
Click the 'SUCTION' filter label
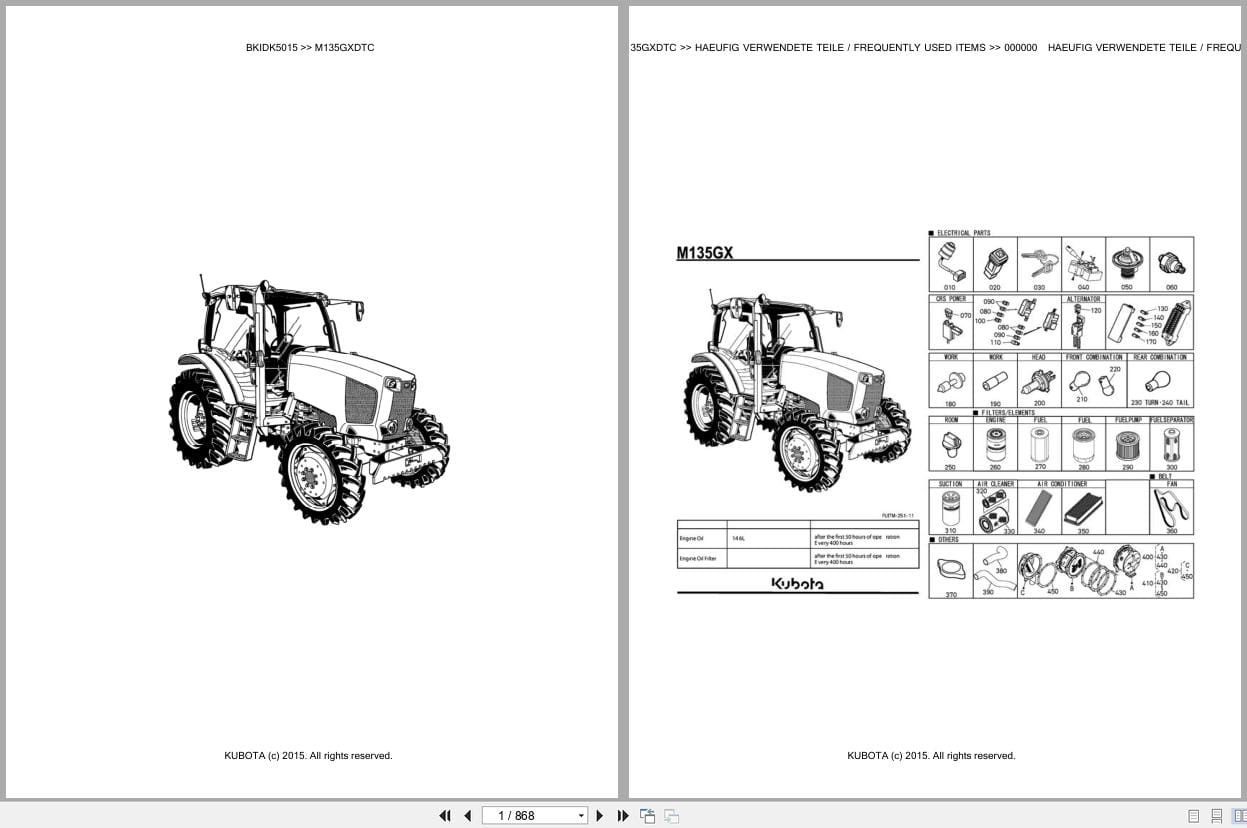click(950, 484)
